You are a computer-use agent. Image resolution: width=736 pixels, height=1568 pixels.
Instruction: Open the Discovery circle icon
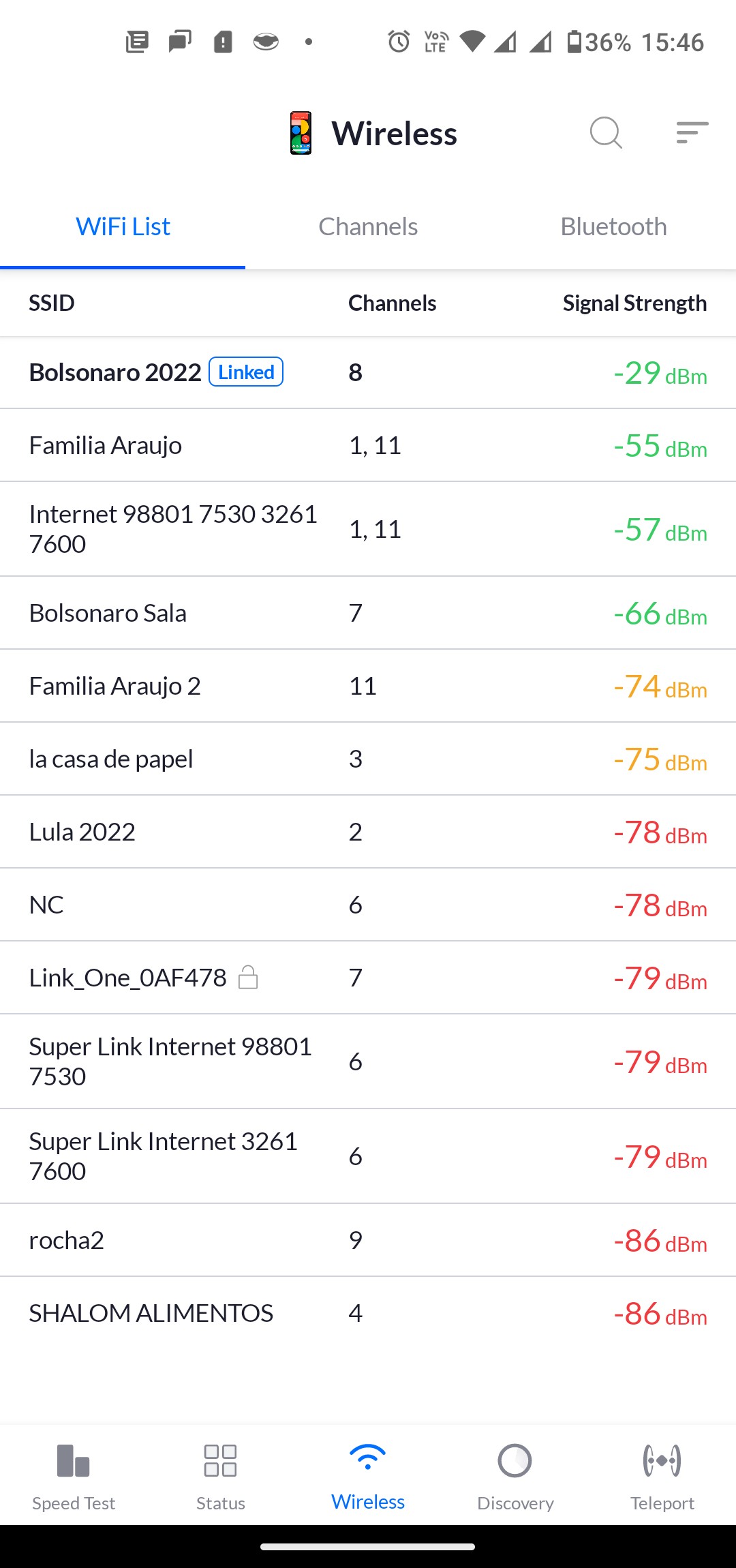(515, 1461)
